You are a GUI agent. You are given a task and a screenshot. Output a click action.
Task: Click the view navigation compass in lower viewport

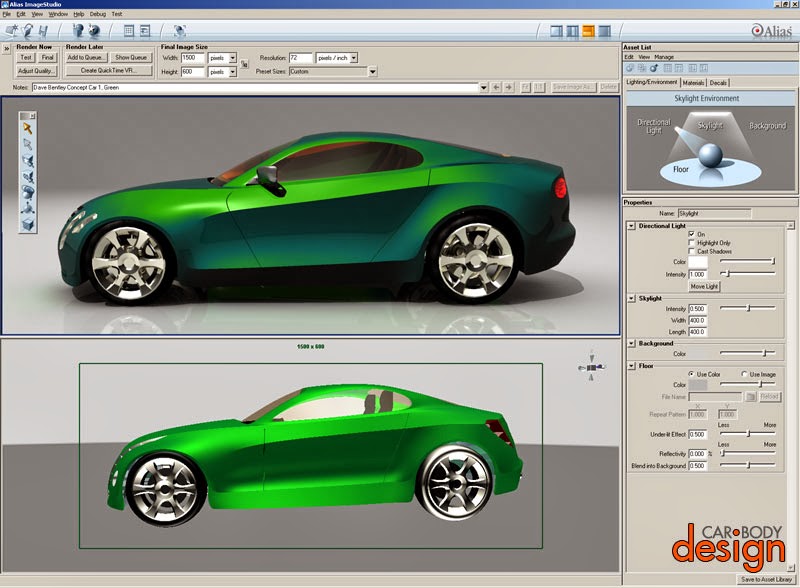591,366
